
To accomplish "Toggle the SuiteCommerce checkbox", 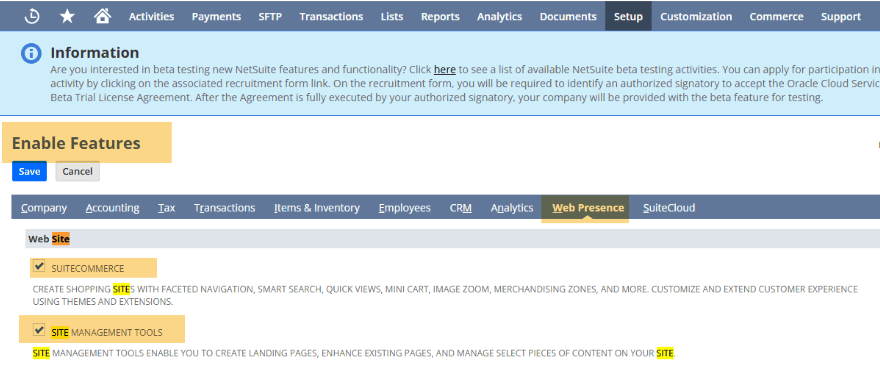I will (39, 266).
